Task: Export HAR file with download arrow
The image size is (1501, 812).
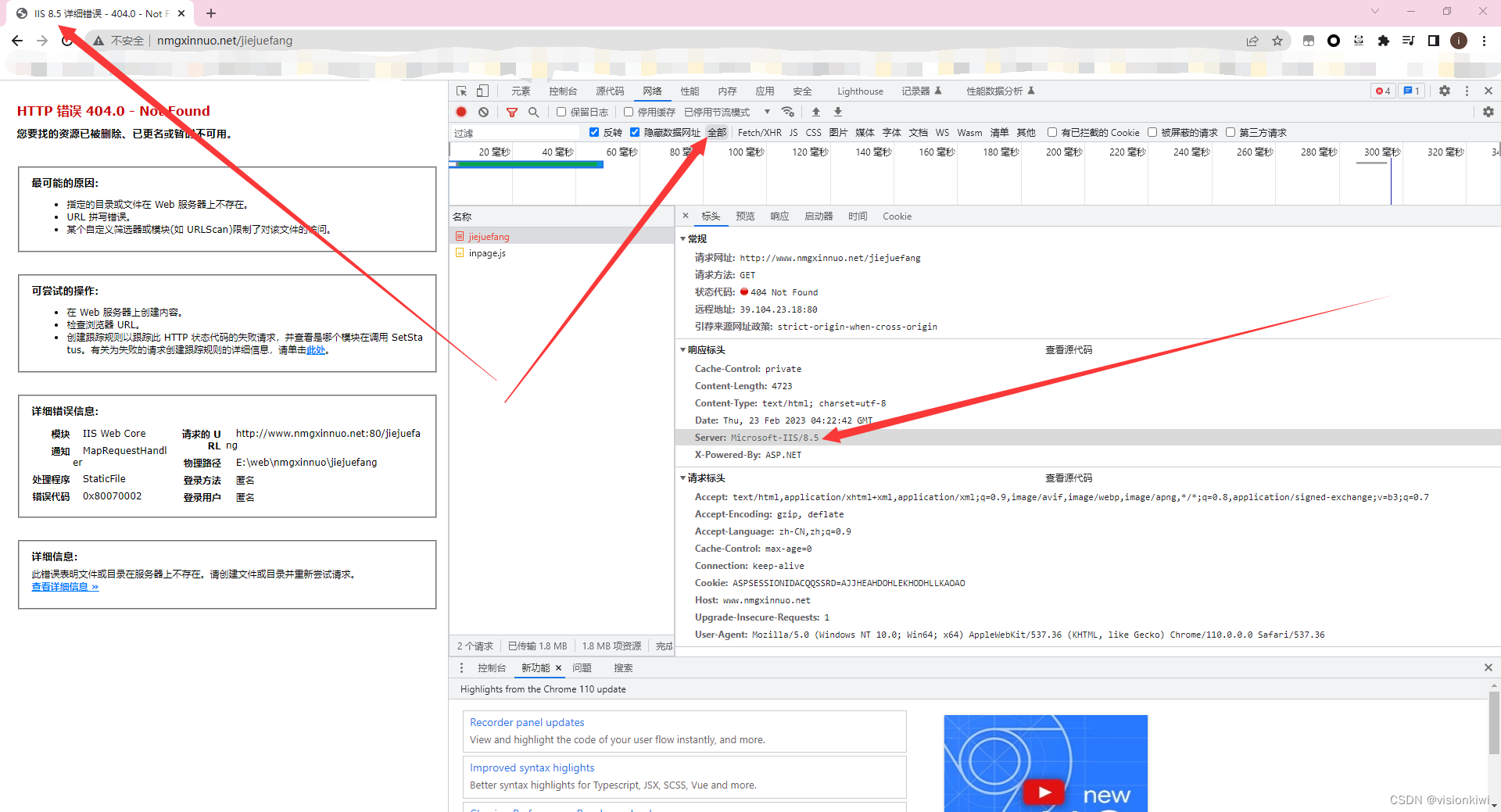Action: [838, 112]
